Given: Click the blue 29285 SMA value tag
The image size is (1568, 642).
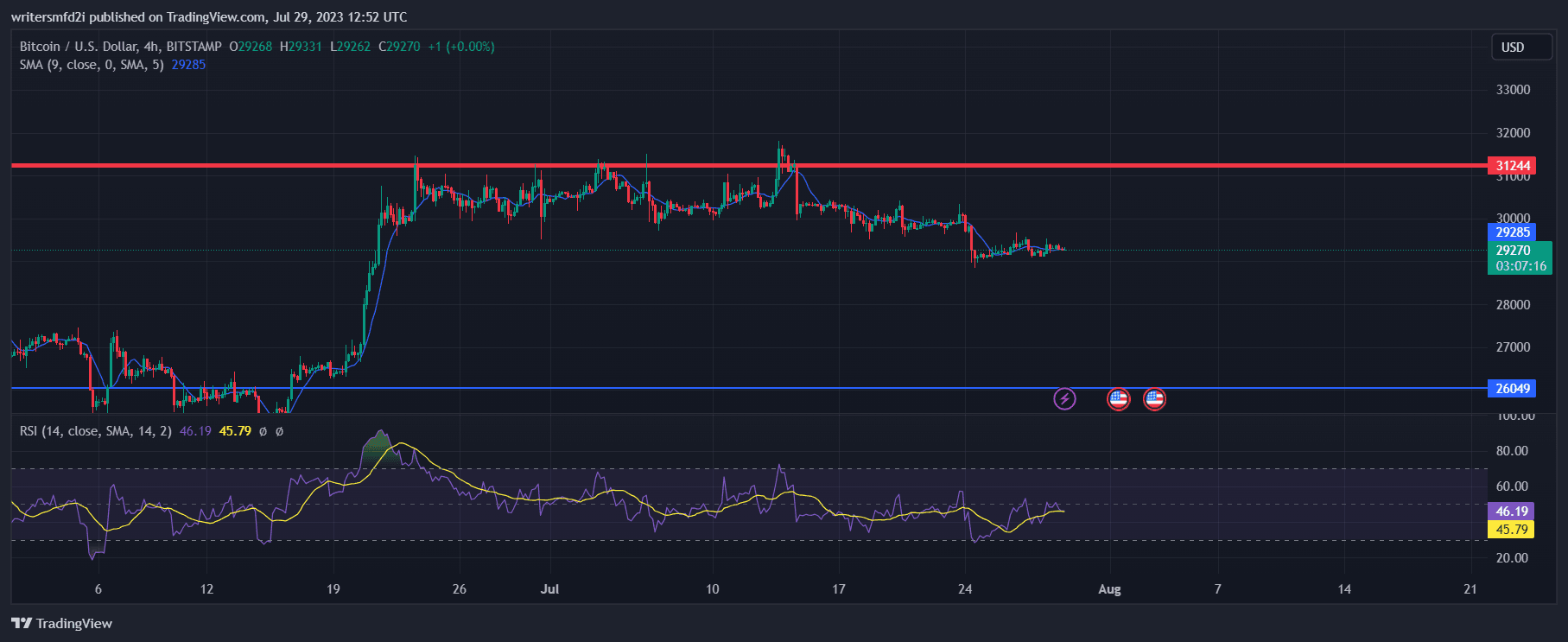Looking at the screenshot, I should [1513, 232].
